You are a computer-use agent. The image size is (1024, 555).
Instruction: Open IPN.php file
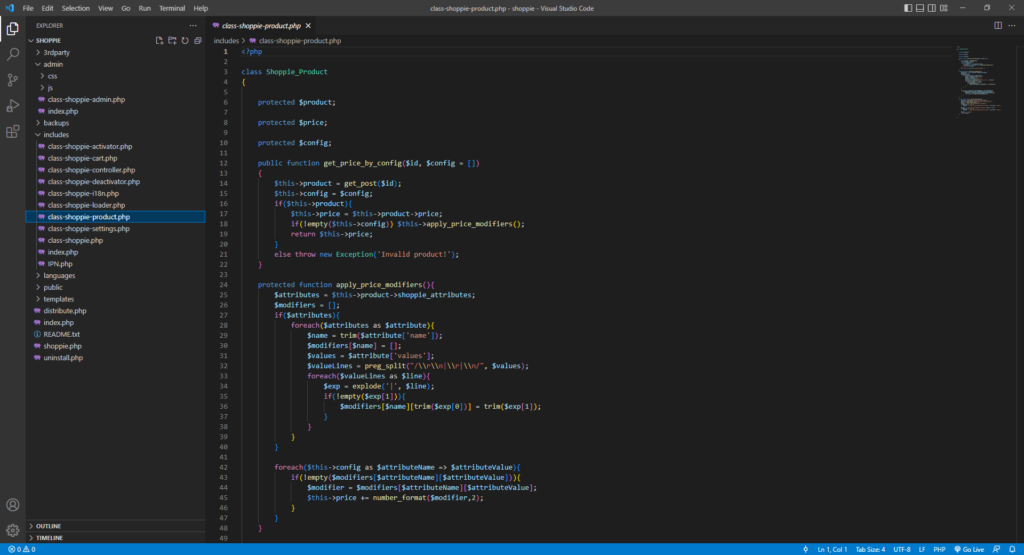click(60, 264)
